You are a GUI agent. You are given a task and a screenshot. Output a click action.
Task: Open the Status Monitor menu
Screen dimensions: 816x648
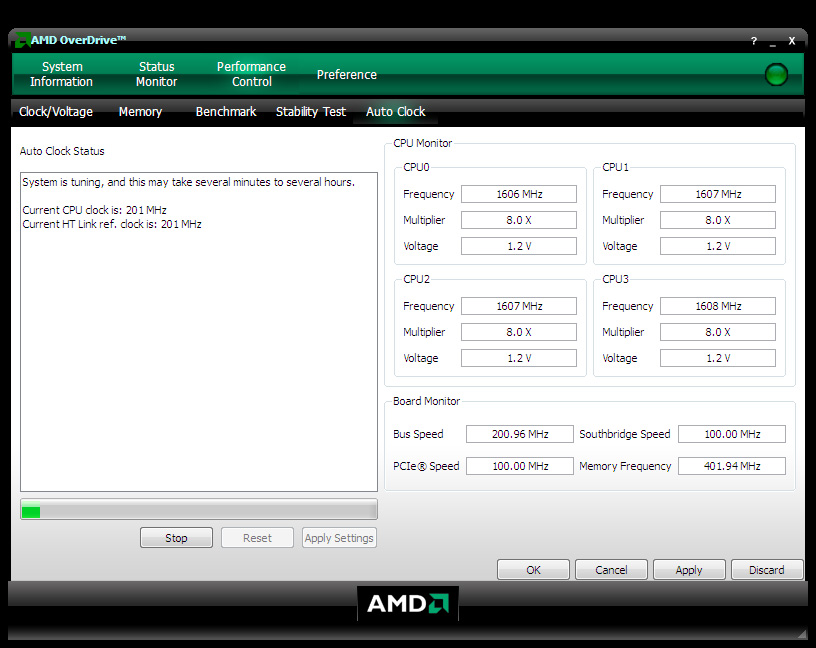pyautogui.click(x=157, y=74)
